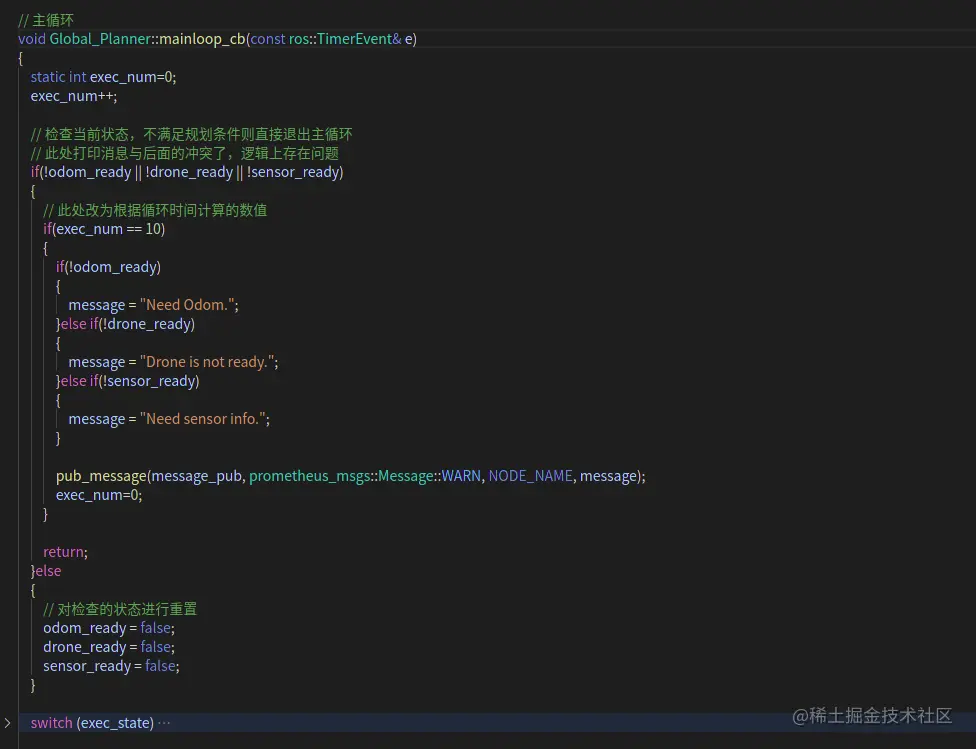The height and width of the screenshot is (749, 976).
Task: Click the comment beginning "// 此处打印消息"
Action: (x=185, y=153)
